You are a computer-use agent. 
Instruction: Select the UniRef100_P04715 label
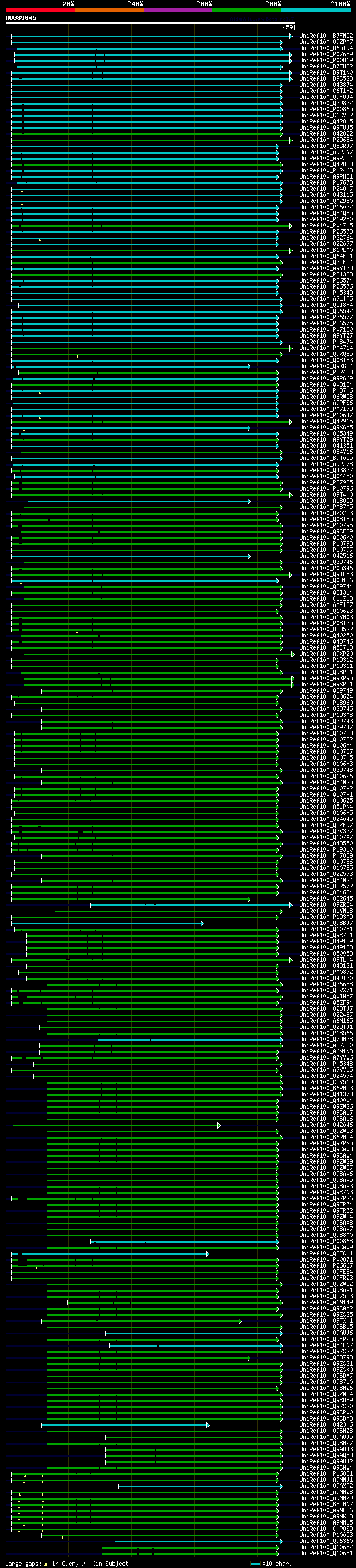coord(326,226)
